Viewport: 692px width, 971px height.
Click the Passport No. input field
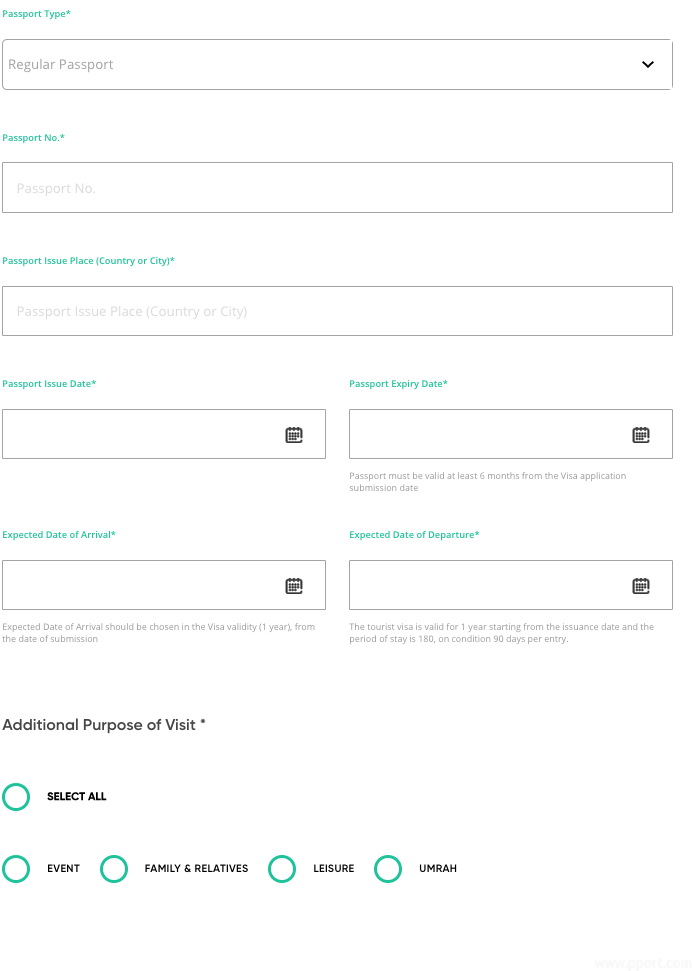tap(337, 188)
